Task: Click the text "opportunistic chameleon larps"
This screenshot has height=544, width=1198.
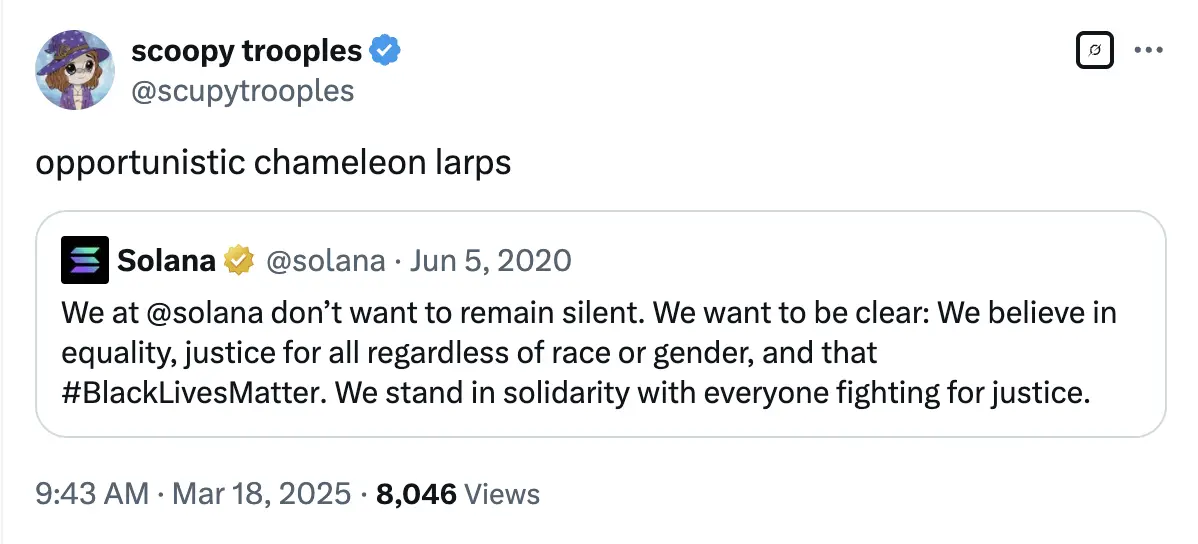Action: tap(273, 162)
